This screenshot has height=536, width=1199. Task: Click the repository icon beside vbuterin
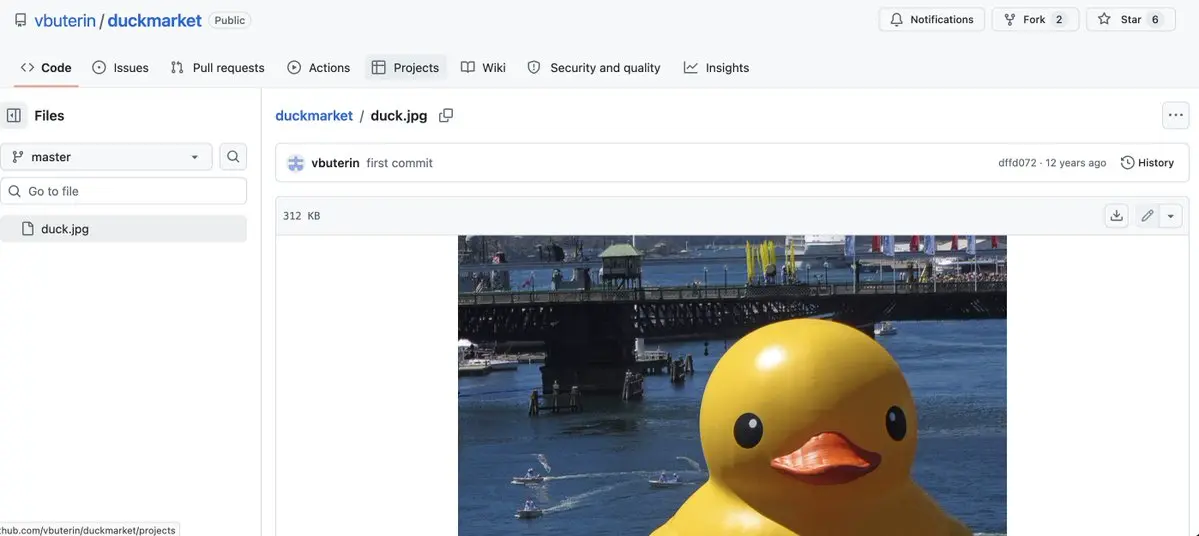point(21,20)
